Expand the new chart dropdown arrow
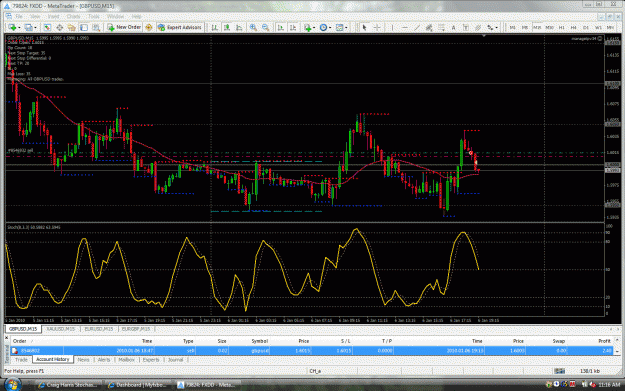Viewport: 625px width, 391px height. [x=20, y=28]
